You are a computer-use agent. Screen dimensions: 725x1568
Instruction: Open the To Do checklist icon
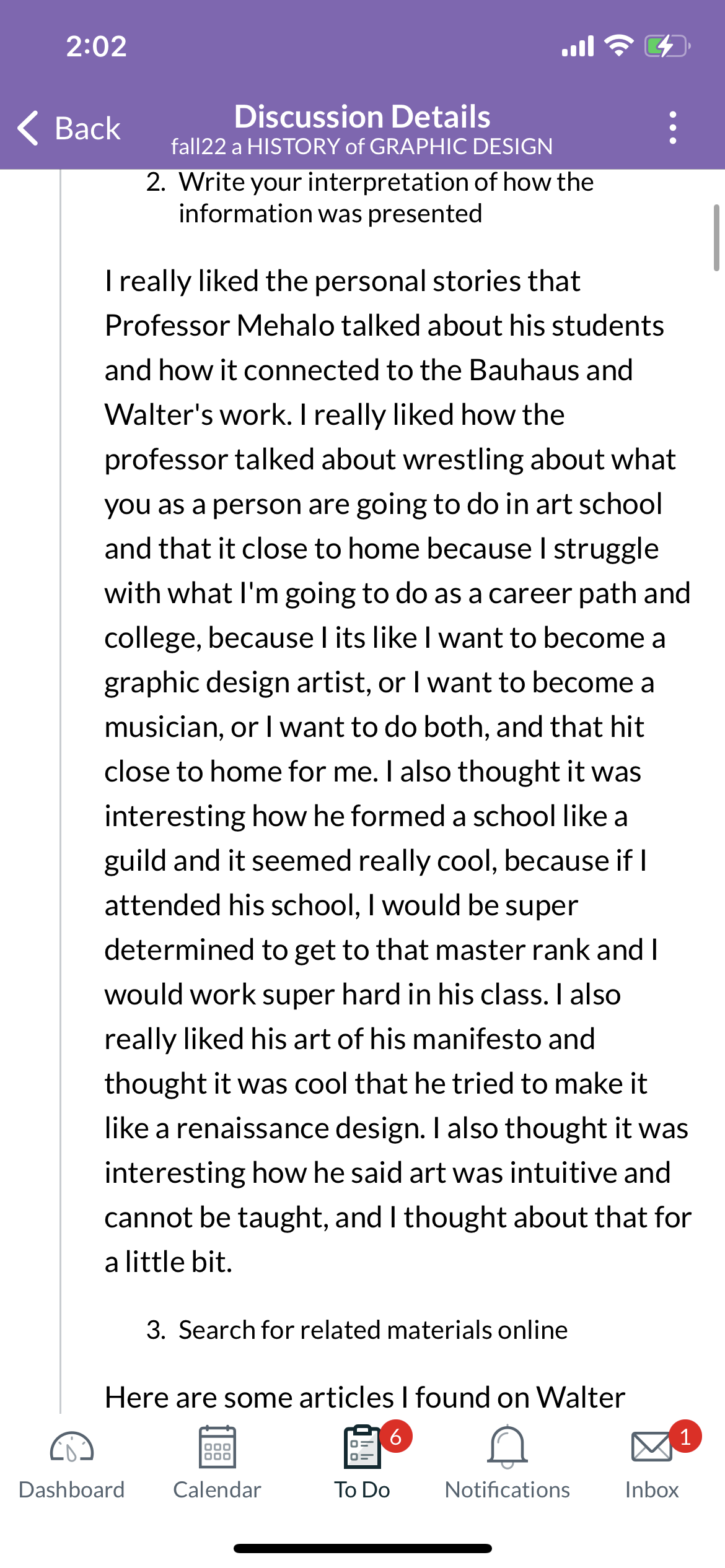[x=362, y=1447]
